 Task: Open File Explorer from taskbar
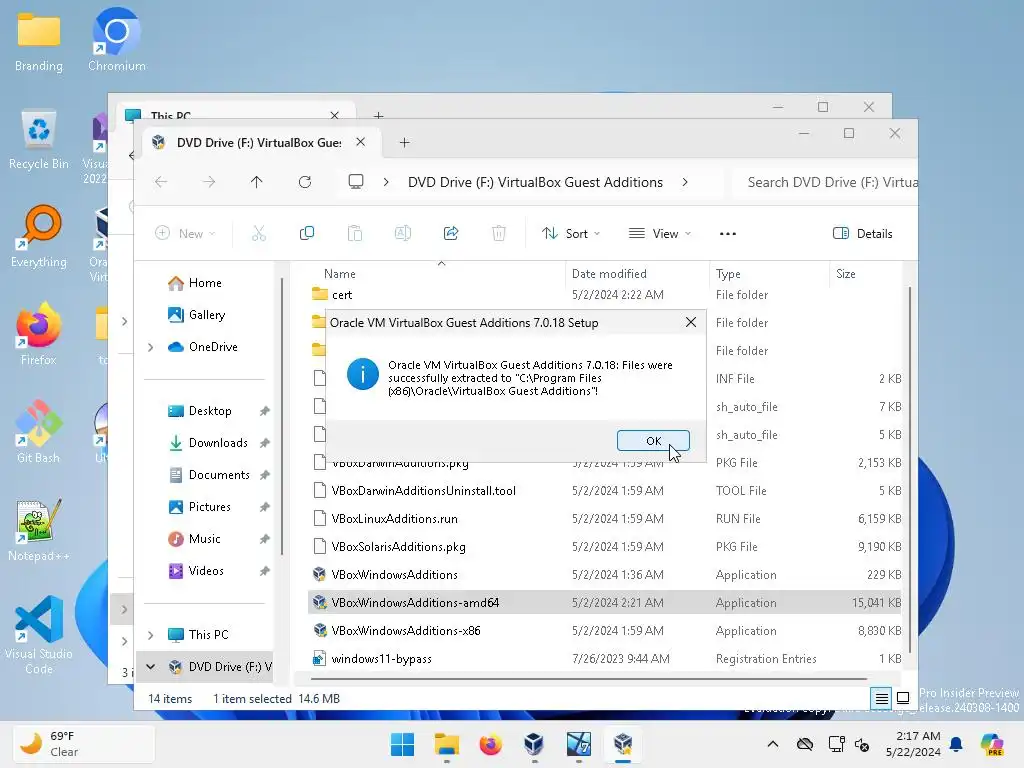tap(447, 744)
